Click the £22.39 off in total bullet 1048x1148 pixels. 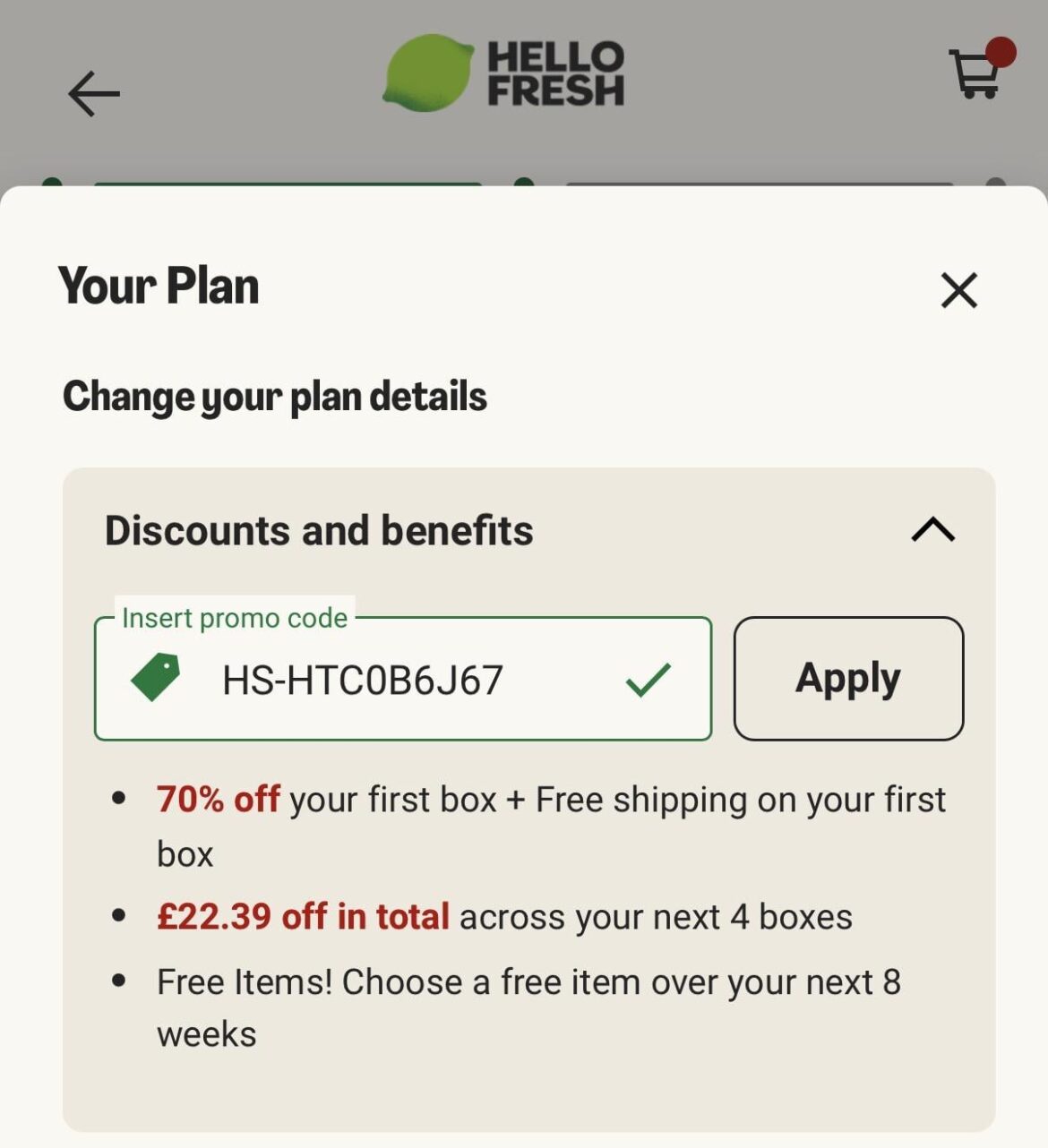(302, 916)
